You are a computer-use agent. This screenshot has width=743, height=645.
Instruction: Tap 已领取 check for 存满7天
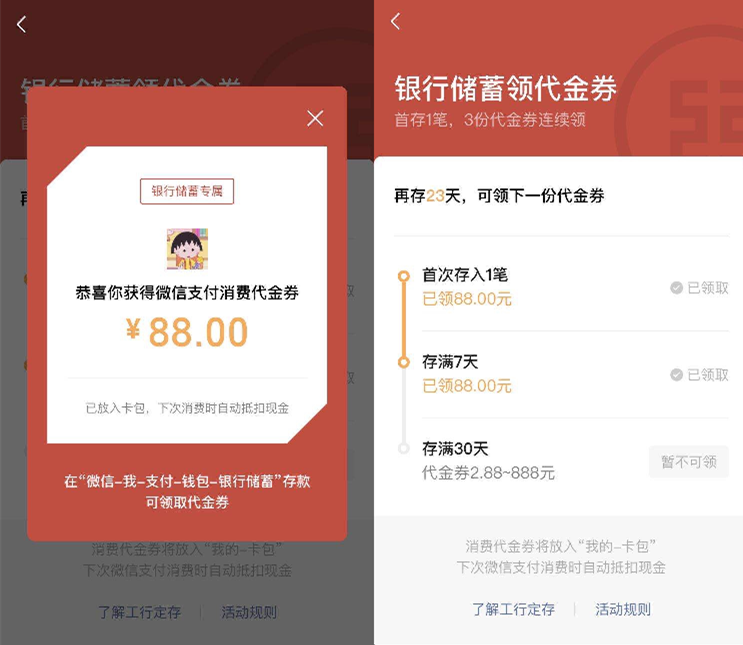tap(699, 375)
